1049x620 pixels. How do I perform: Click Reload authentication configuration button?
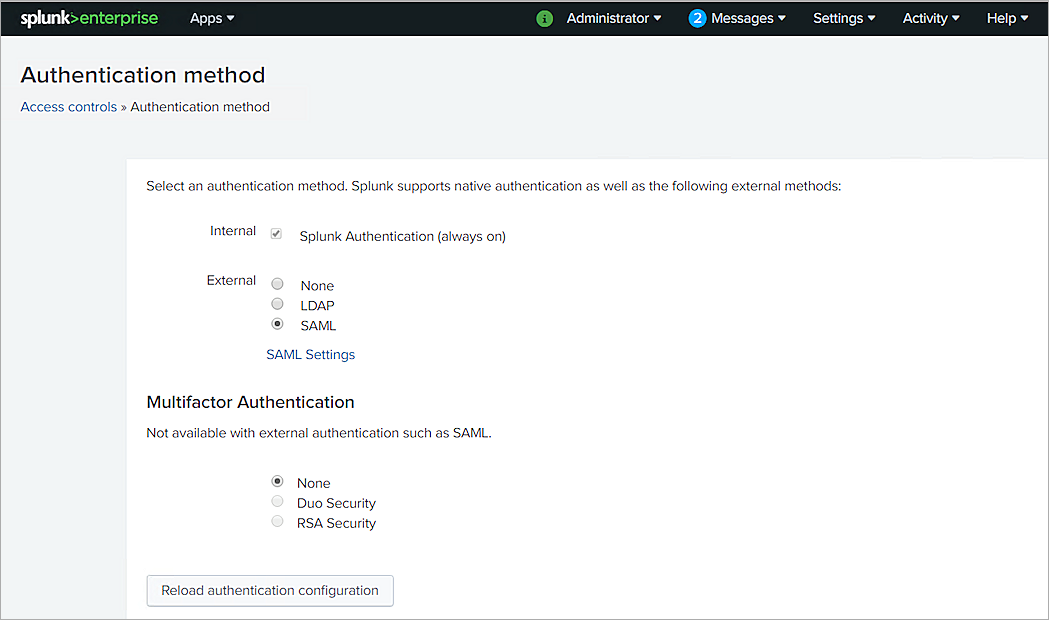coord(270,590)
